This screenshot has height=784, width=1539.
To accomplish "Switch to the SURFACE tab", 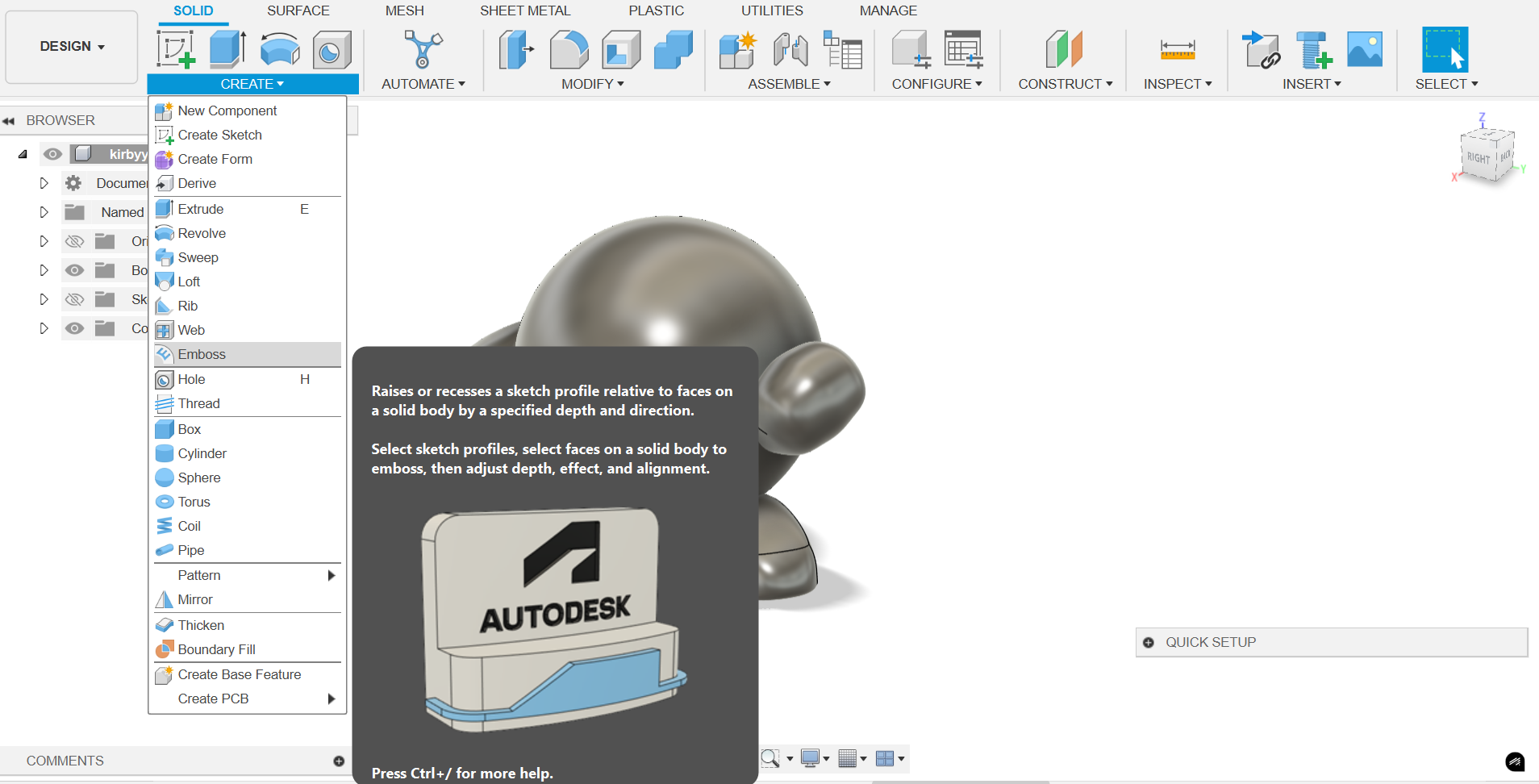I will point(298,10).
